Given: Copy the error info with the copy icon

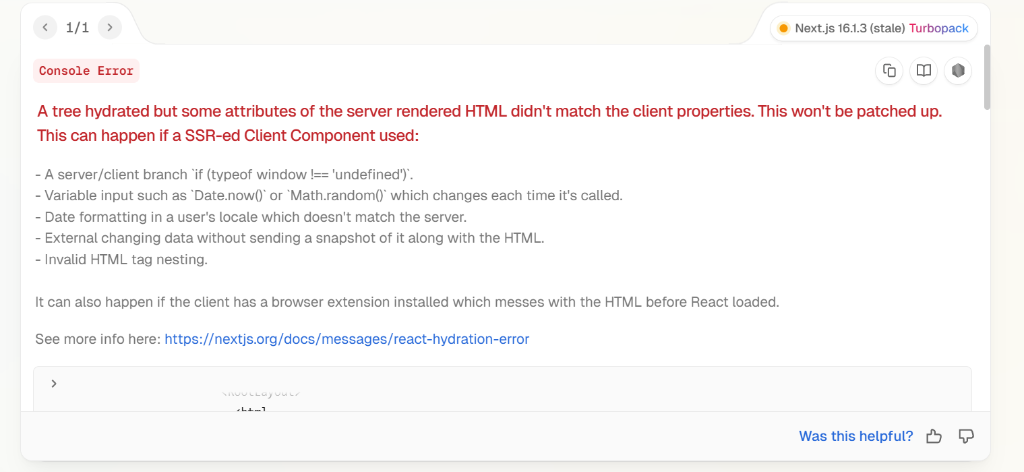Looking at the screenshot, I should 889,70.
